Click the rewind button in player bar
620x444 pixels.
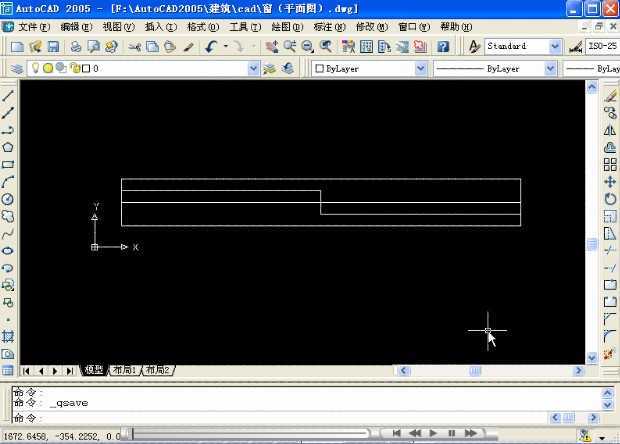click(415, 433)
